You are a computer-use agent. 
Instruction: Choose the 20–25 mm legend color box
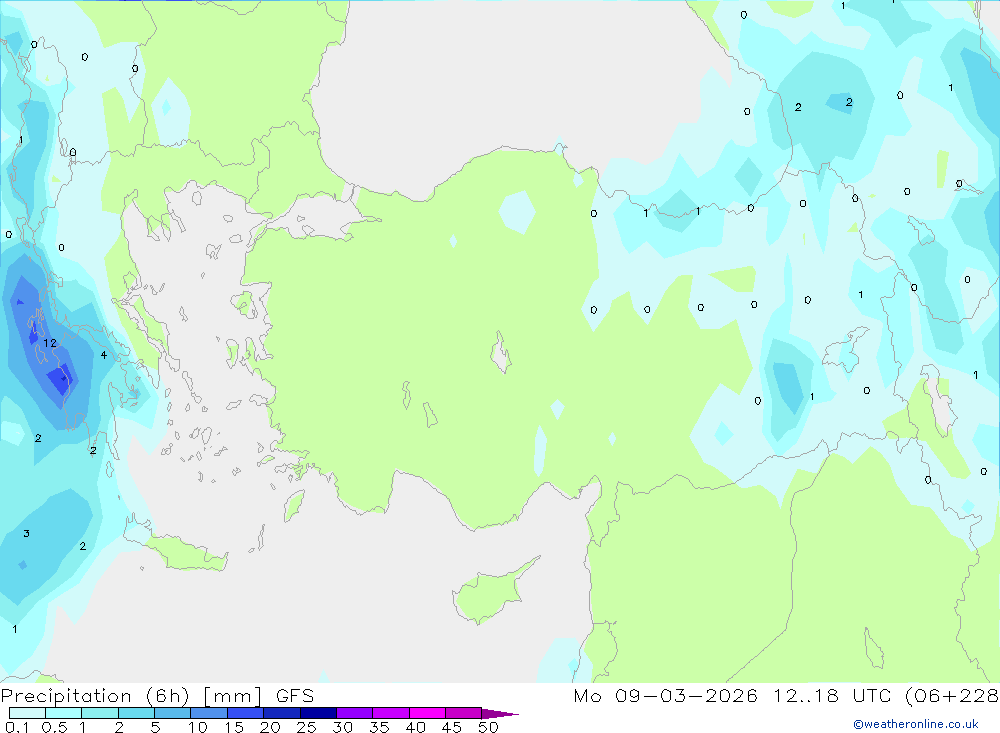point(281,713)
